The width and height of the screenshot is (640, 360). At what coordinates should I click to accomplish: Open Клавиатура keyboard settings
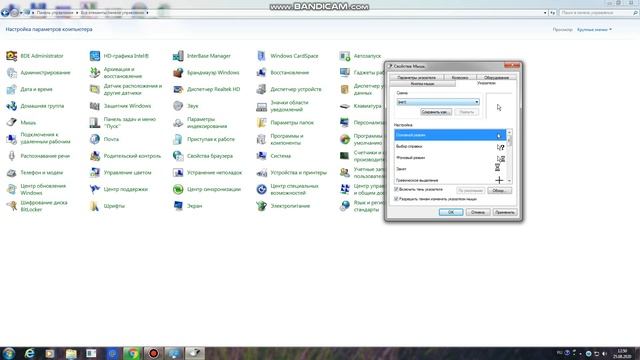coord(361,106)
